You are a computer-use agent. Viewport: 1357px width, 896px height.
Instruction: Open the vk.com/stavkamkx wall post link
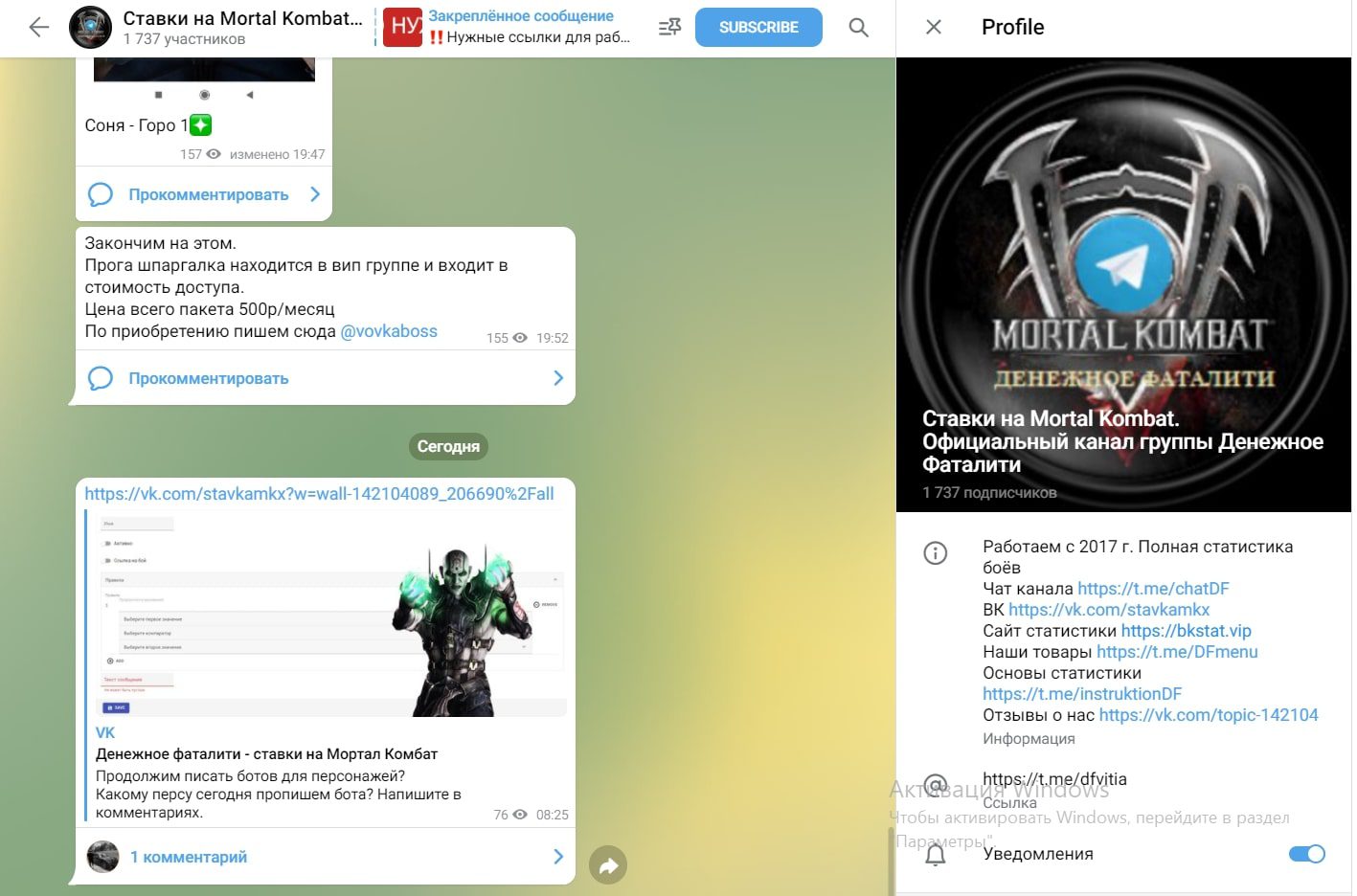click(319, 494)
